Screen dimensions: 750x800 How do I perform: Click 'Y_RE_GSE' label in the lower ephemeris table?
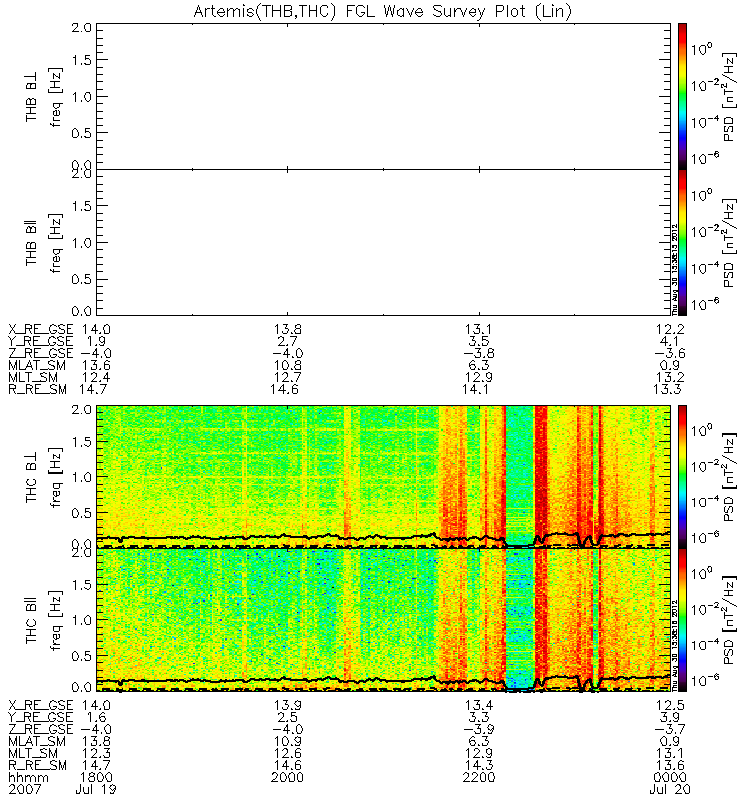41,717
